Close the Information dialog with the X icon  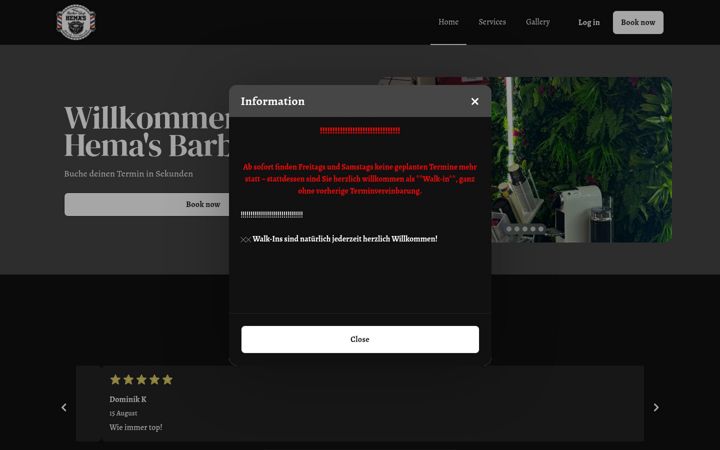point(475,101)
